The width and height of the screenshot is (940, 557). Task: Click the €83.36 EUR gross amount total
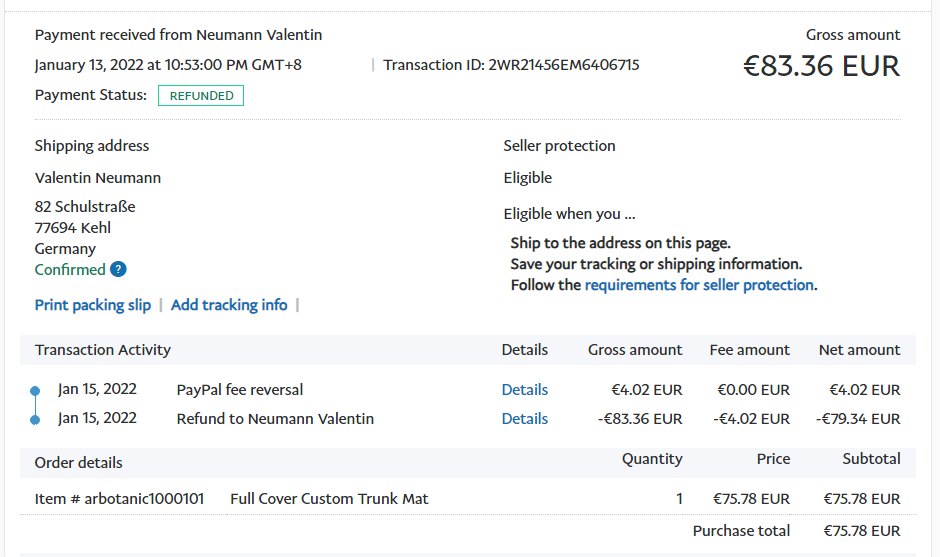821,66
